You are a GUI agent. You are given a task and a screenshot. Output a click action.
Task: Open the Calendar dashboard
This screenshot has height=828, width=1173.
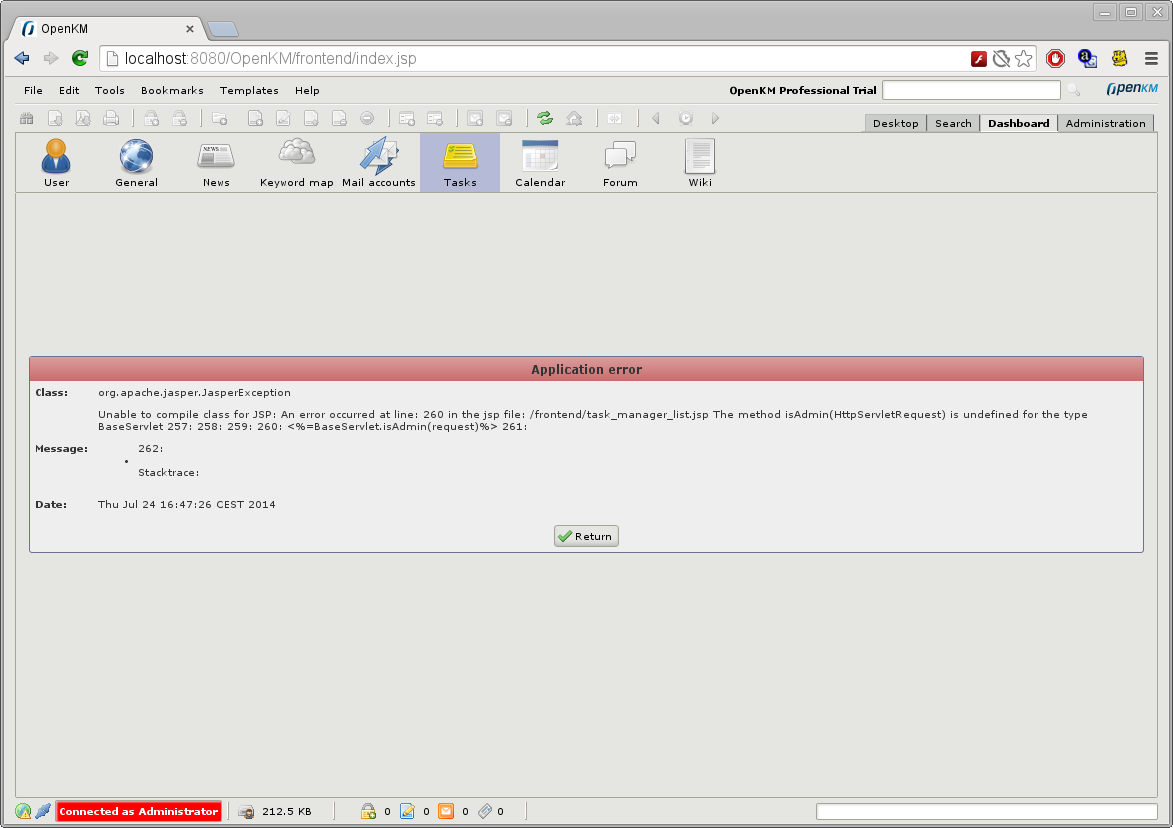pyautogui.click(x=540, y=161)
